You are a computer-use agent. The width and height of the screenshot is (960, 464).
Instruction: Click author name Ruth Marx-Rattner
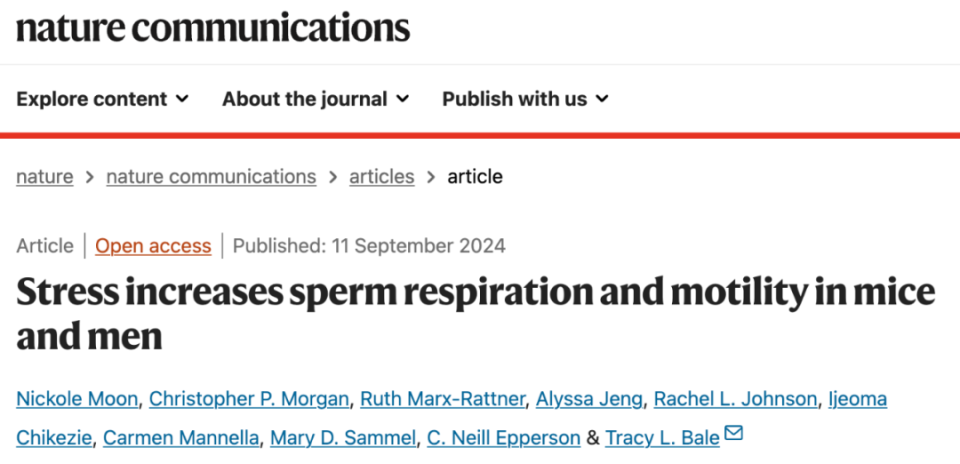(443, 399)
